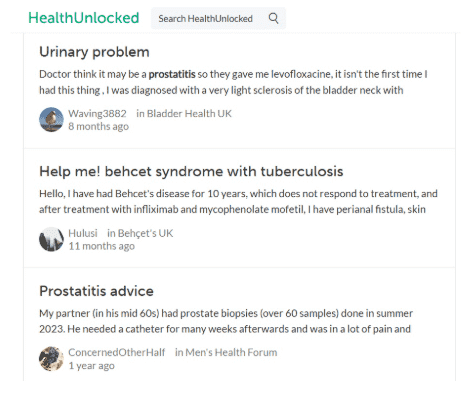Click the excerpt mentioning infliximab treatment
Viewport: 461px width, 393px height.
point(238,201)
